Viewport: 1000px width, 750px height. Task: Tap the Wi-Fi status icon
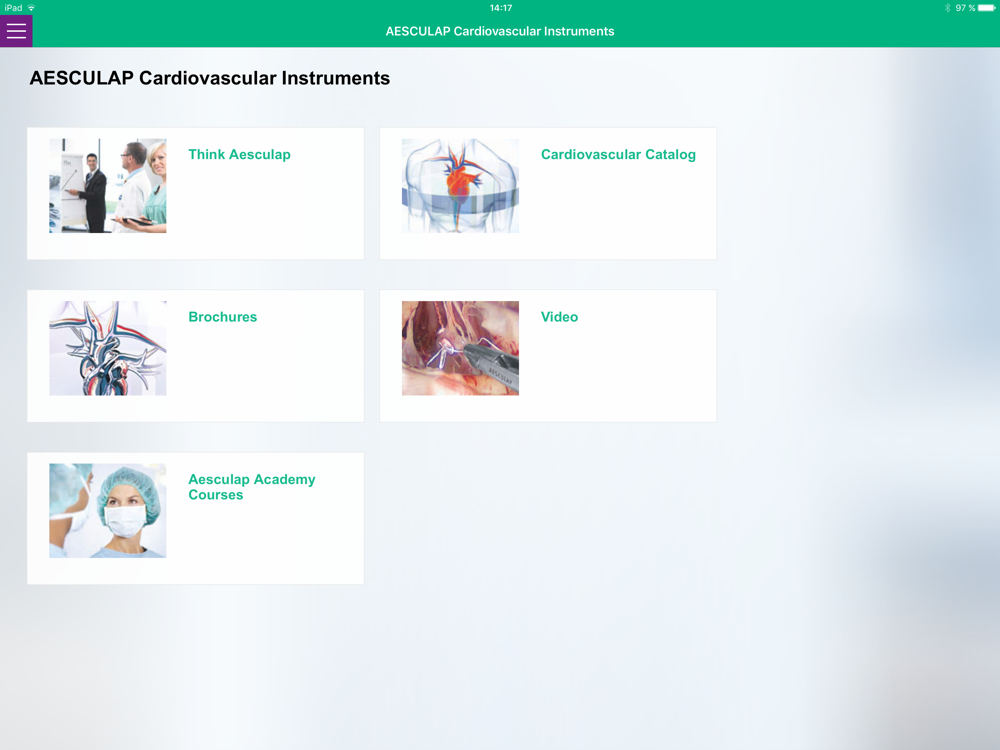click(x=31, y=8)
